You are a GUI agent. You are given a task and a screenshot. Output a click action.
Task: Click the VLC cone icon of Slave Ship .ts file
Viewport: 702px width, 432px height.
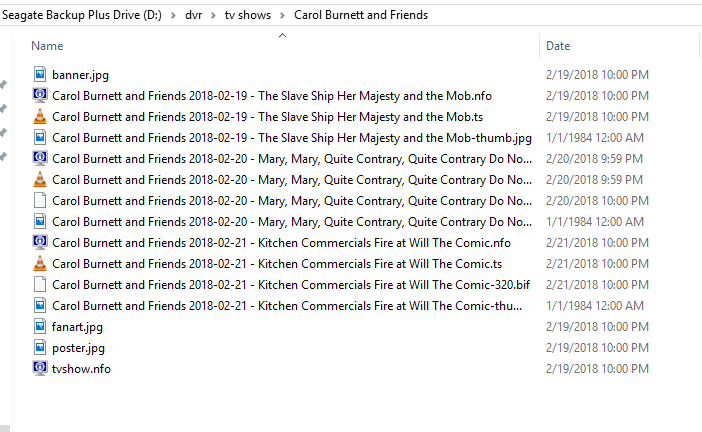pyautogui.click(x=40, y=116)
